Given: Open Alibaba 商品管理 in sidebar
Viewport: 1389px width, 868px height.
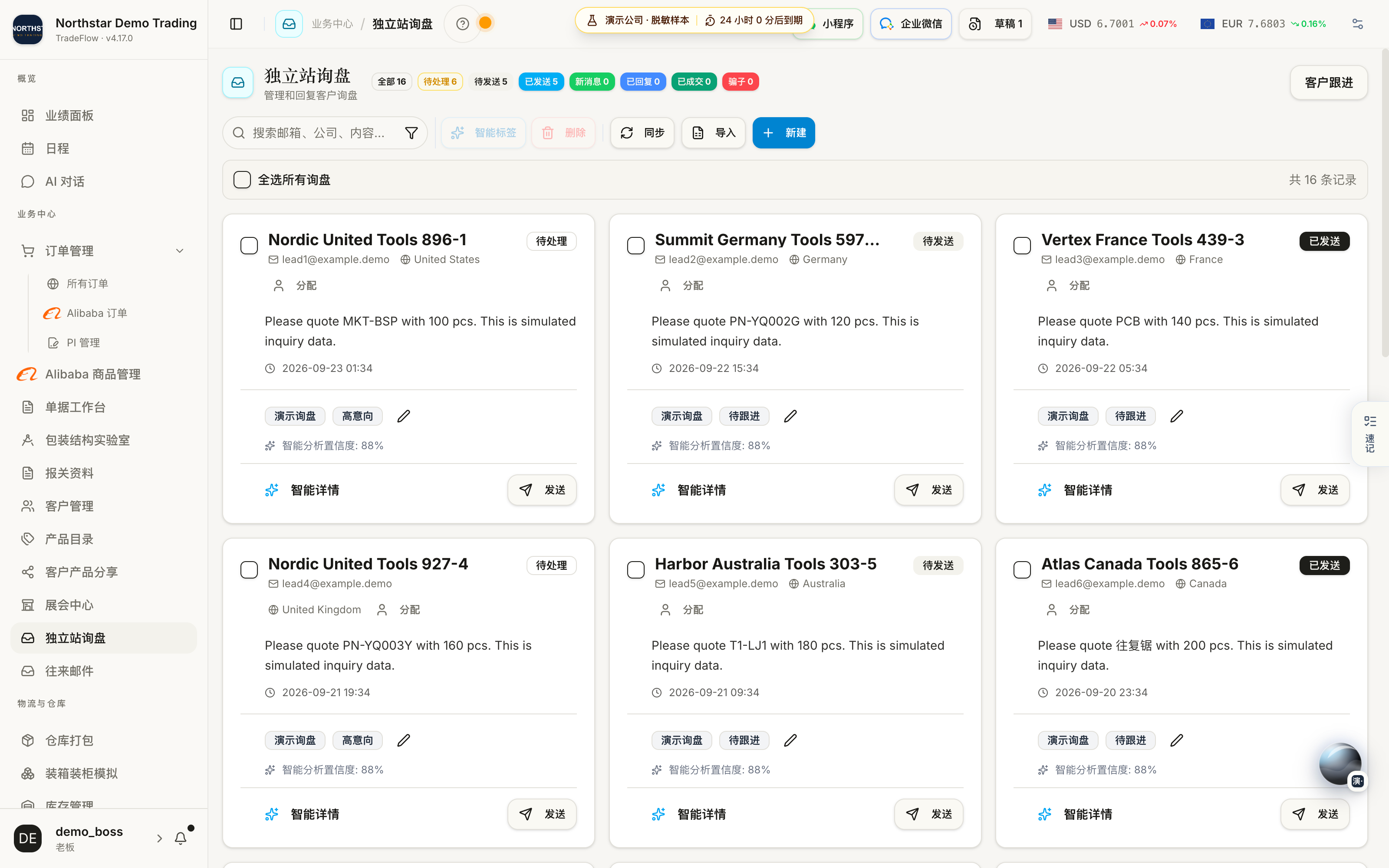Looking at the screenshot, I should (103, 374).
